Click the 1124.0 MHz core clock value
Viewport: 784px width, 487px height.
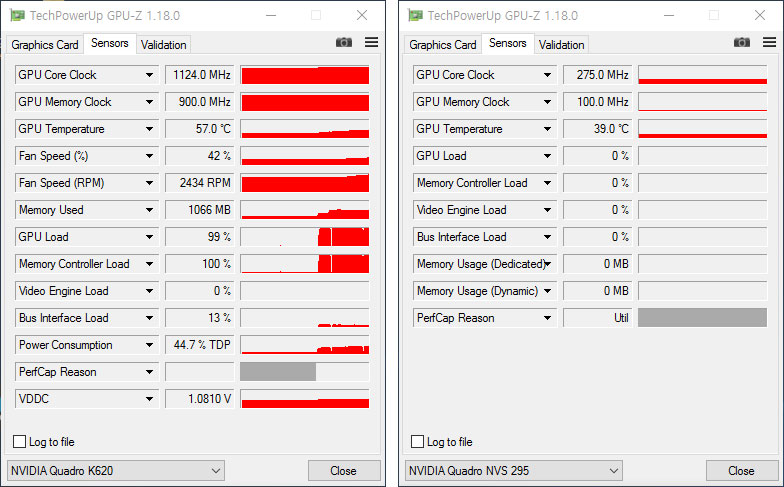click(x=200, y=75)
